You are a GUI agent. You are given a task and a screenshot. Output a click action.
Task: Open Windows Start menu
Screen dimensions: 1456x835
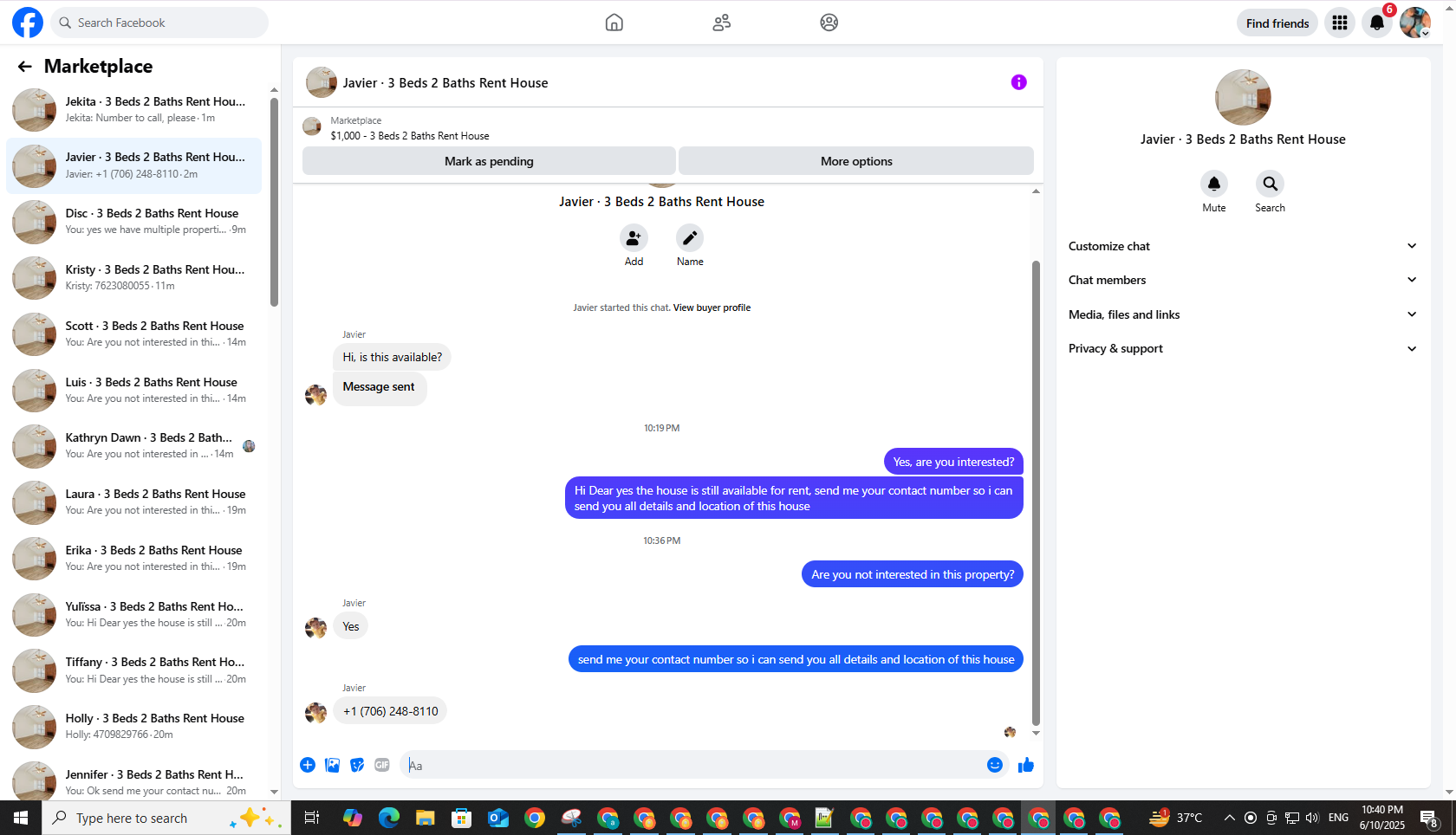click(21, 818)
